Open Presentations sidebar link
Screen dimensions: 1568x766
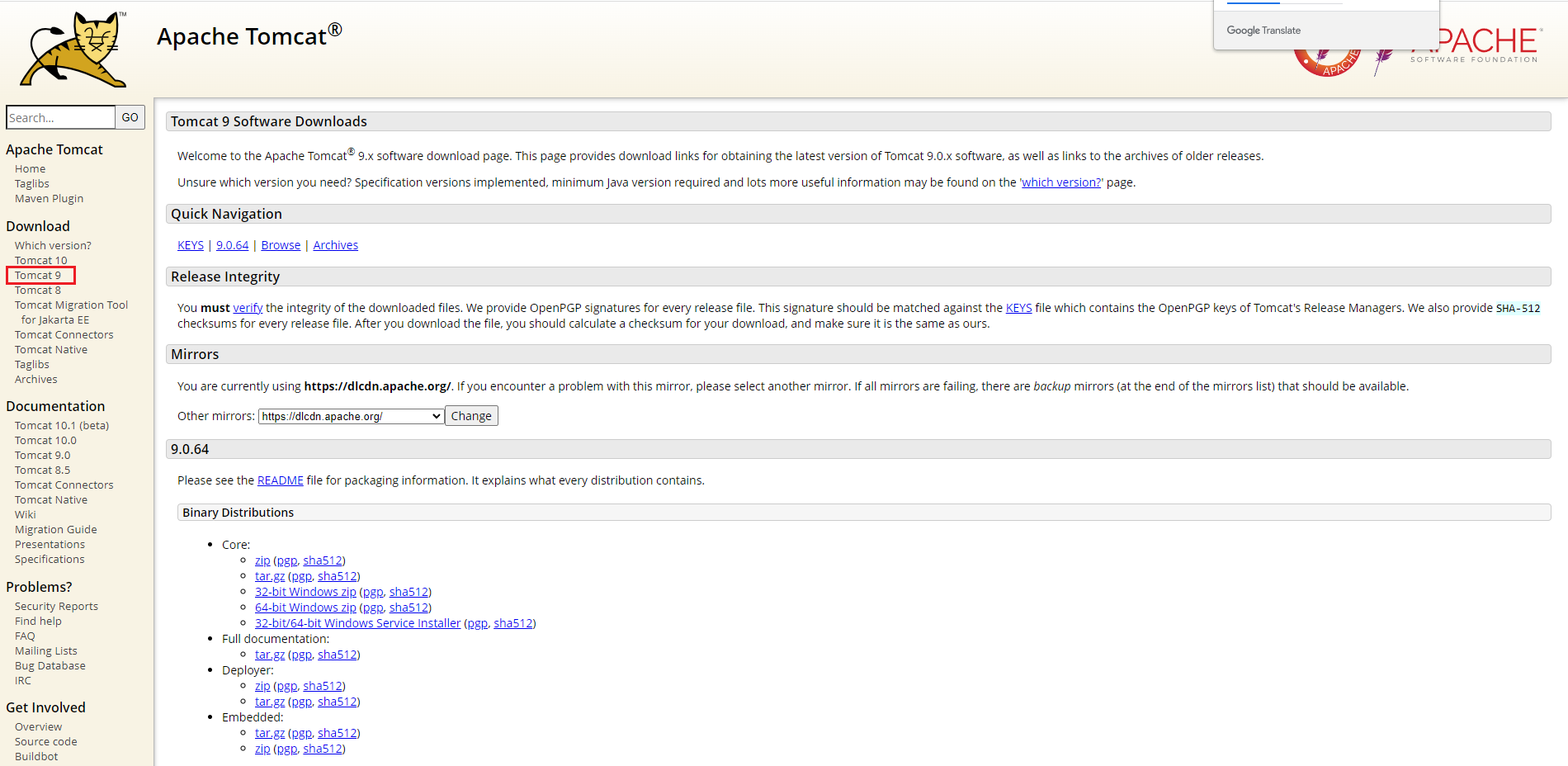[x=50, y=544]
